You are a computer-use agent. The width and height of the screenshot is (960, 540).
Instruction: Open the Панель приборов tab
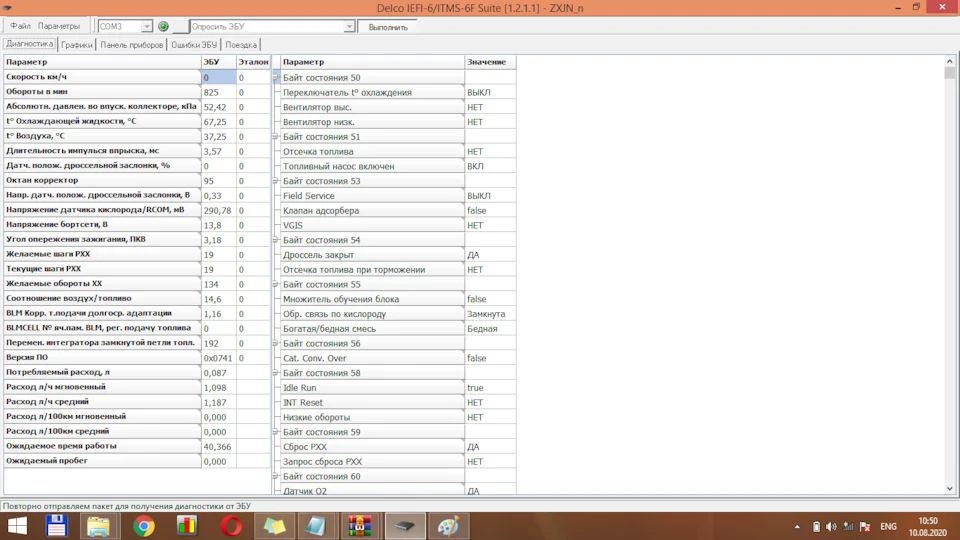point(132,45)
